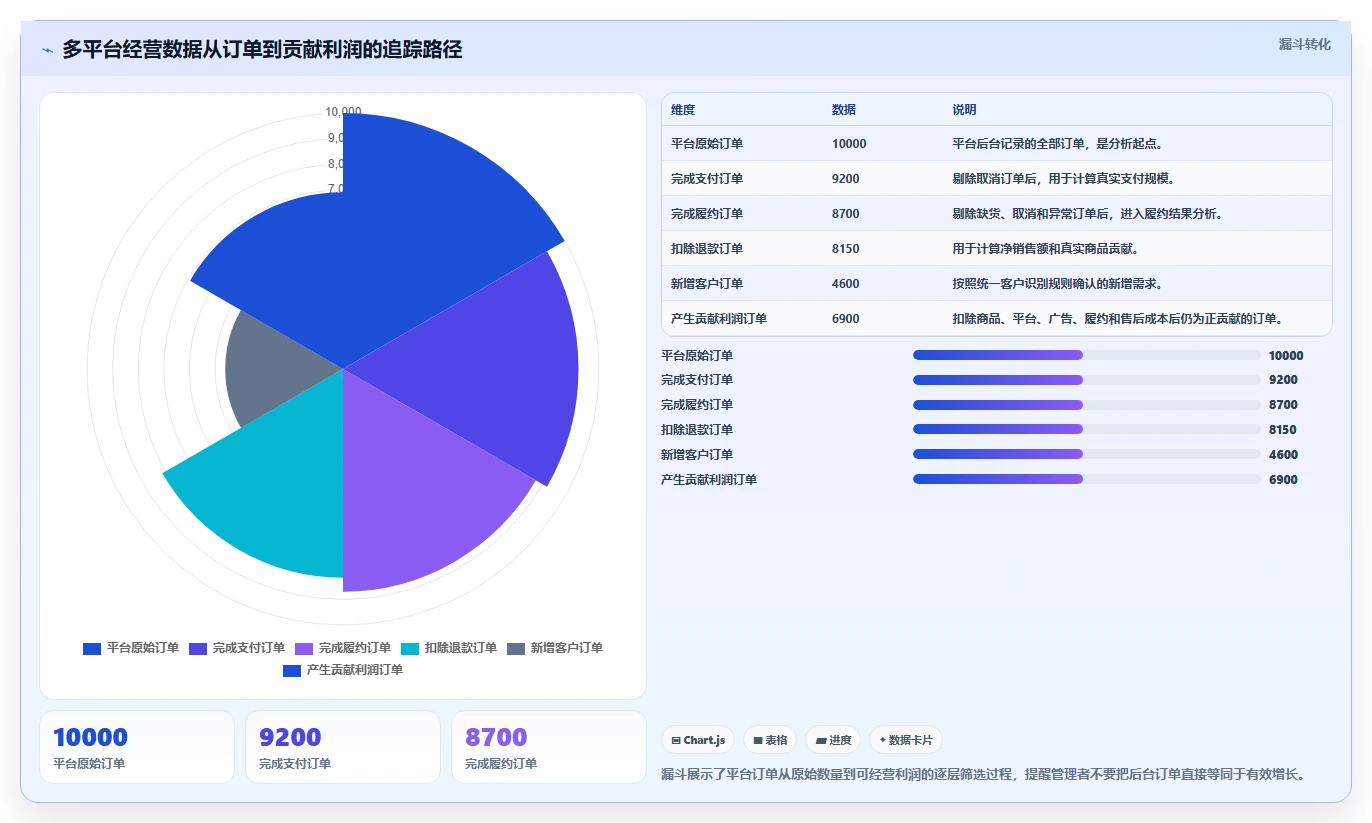Click the lightning icon beside the dashboard title

pyautogui.click(x=48, y=50)
